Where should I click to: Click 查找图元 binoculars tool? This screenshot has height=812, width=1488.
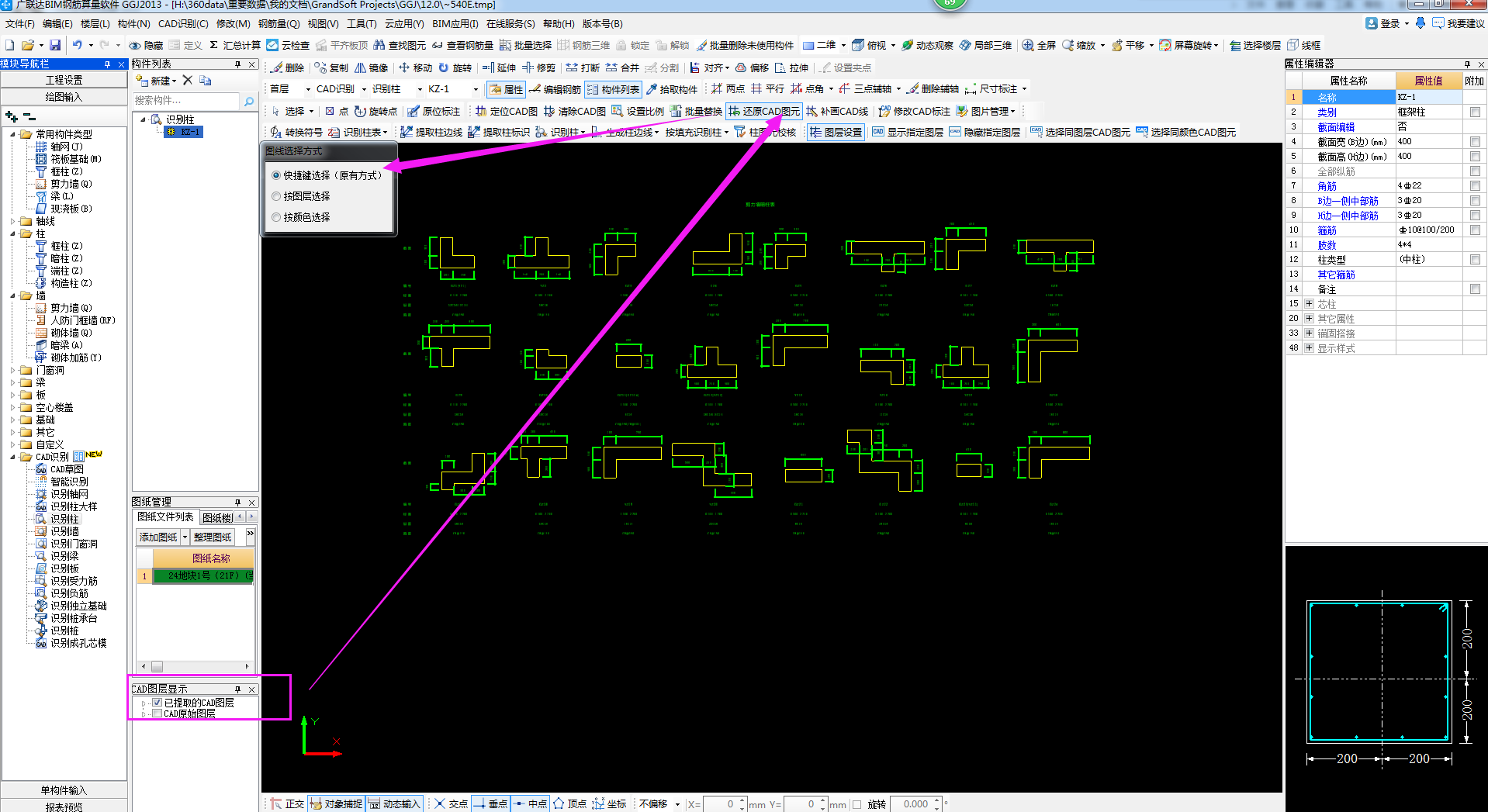click(400, 45)
